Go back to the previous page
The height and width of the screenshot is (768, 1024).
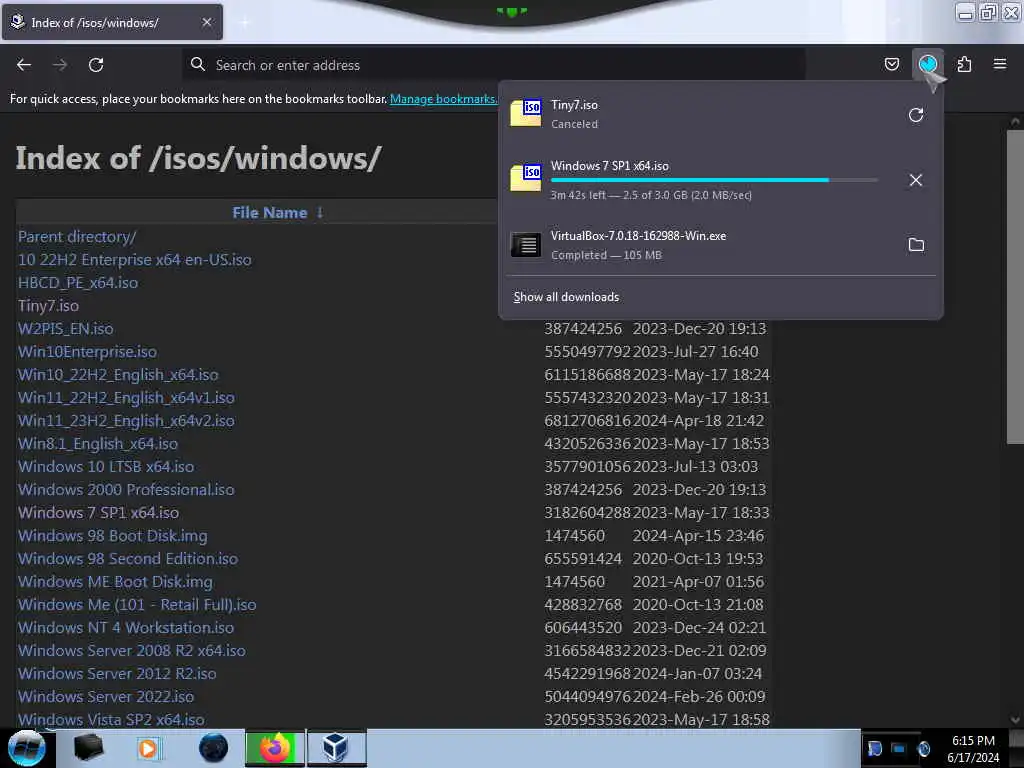pyautogui.click(x=24, y=65)
